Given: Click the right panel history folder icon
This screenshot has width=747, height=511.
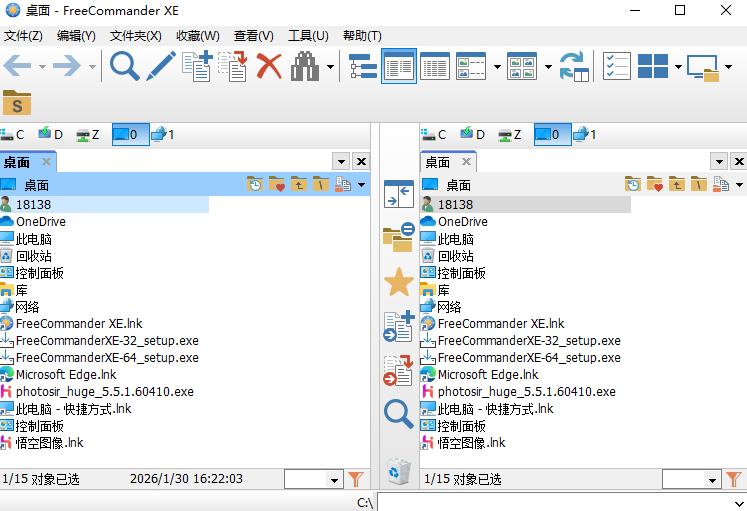Looking at the screenshot, I should tap(633, 184).
